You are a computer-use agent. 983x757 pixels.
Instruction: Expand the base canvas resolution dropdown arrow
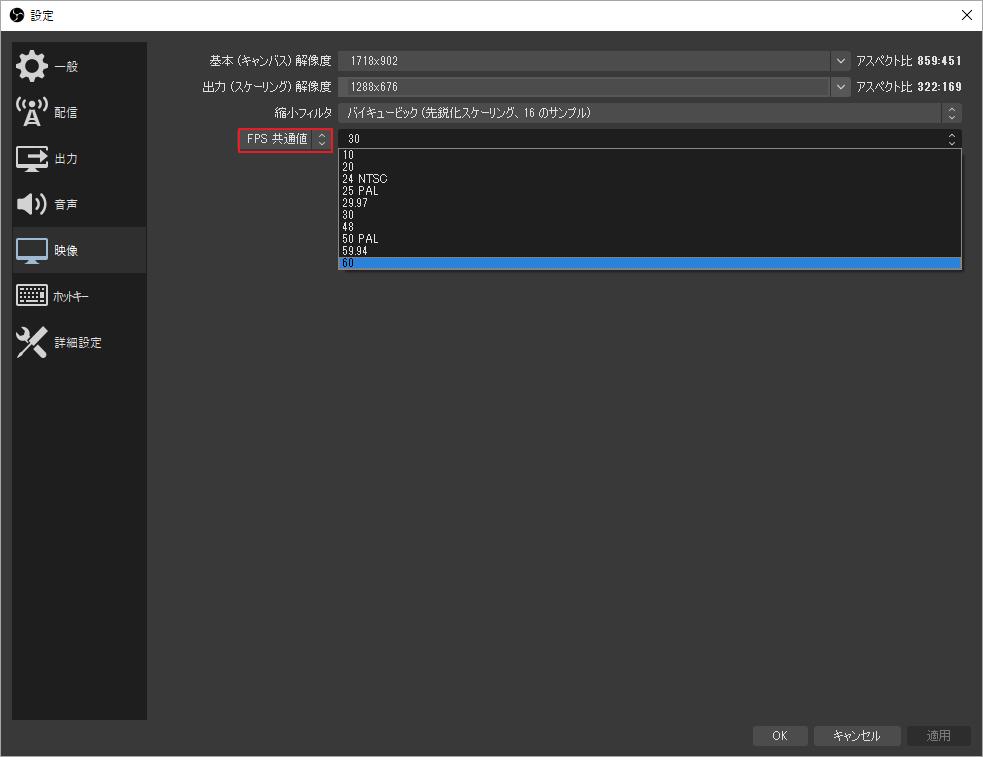(841, 61)
